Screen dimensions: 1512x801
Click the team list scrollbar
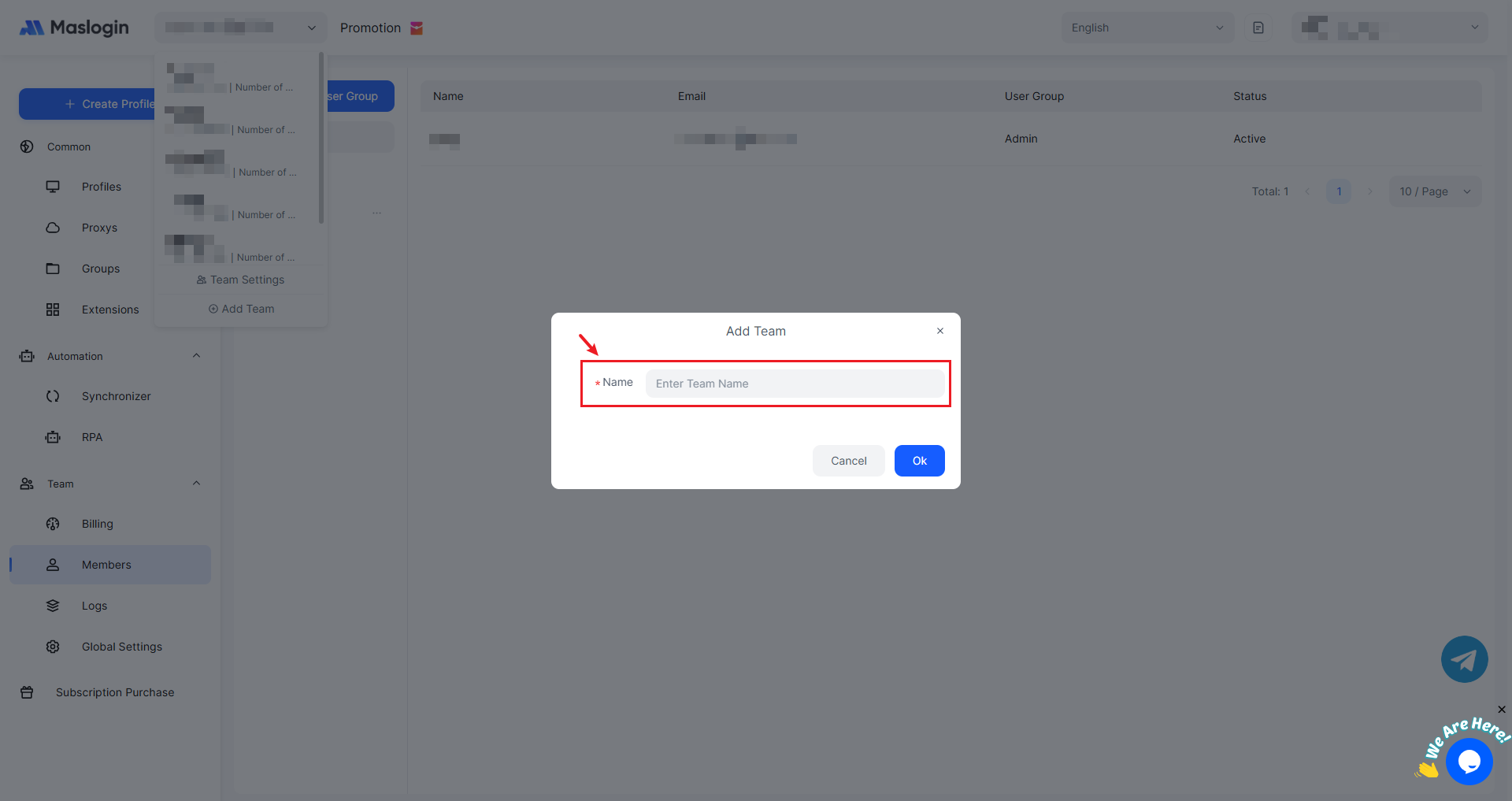tap(321, 138)
